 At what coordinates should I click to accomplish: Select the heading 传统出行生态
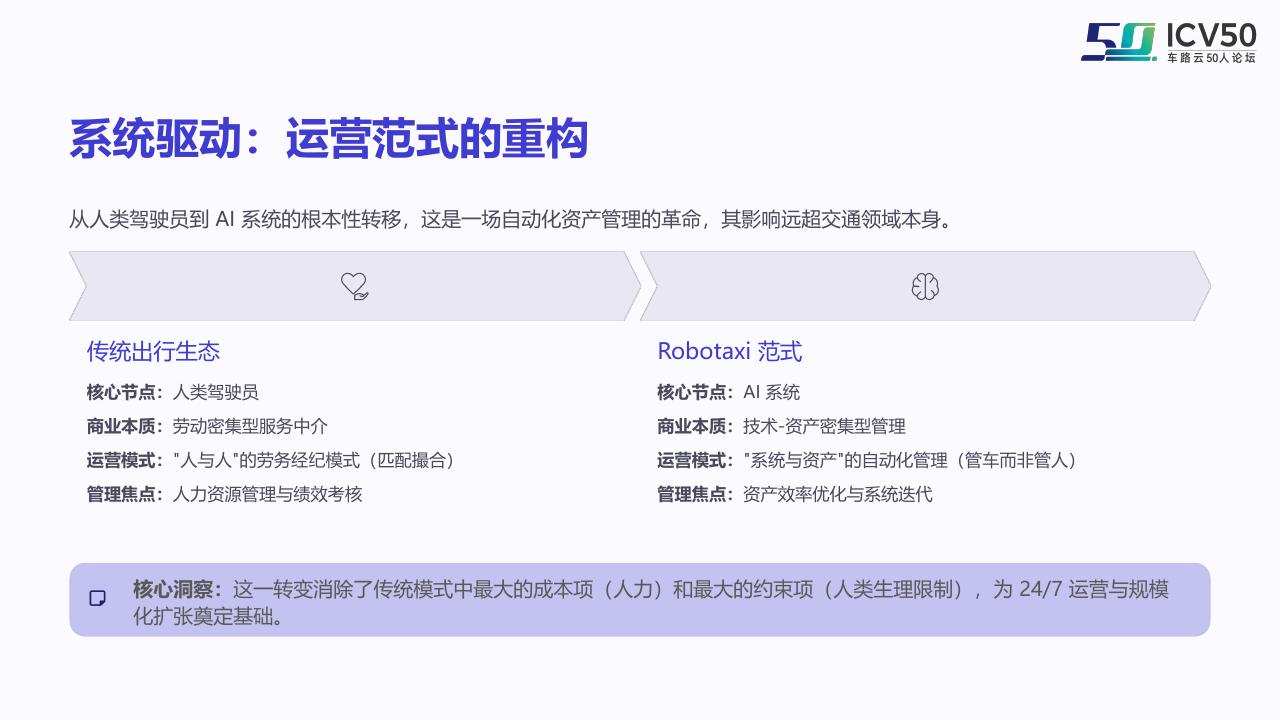coord(153,351)
